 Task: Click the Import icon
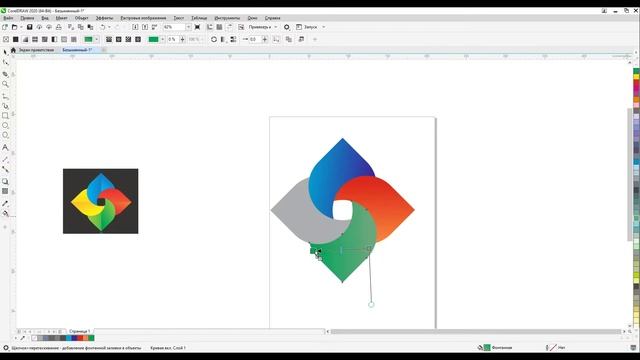coord(135,27)
